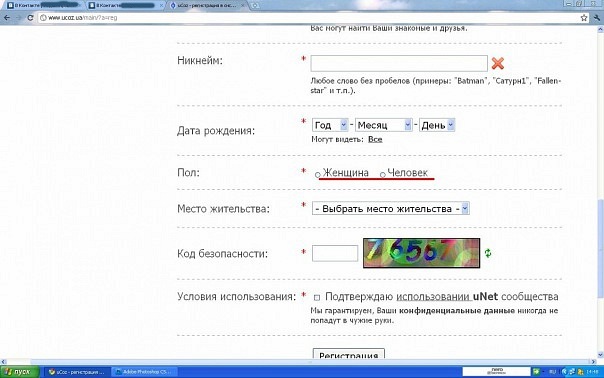Click the Все visibility link

tap(375, 139)
